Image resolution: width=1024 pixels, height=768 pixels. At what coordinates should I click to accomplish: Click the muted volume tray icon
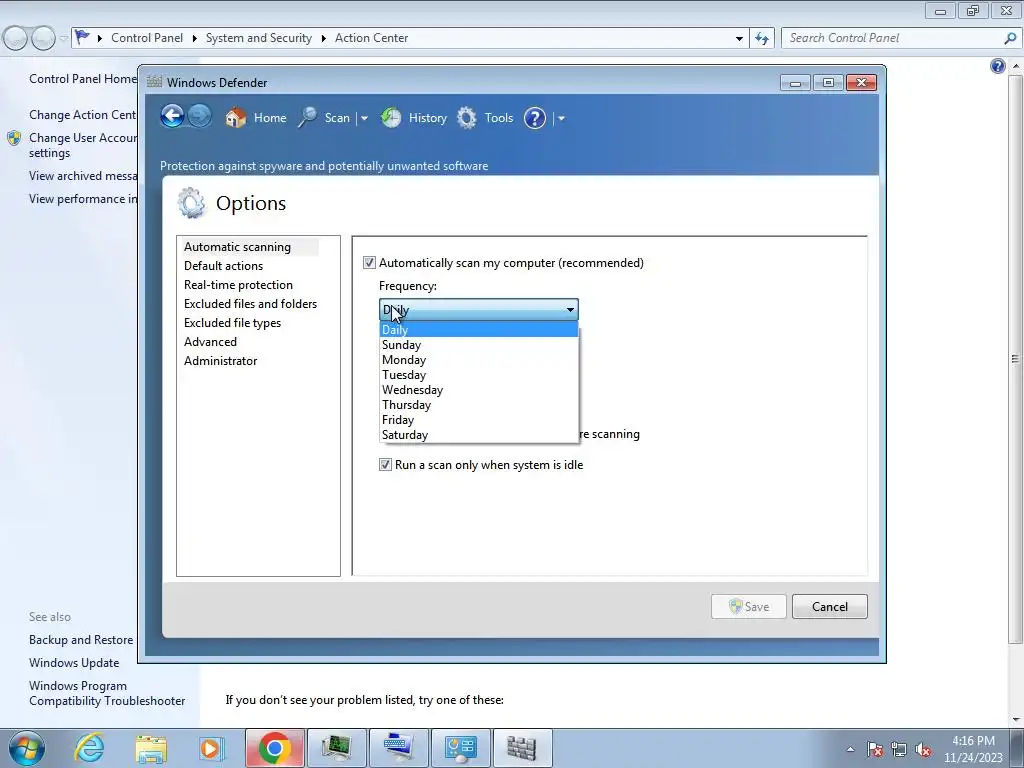point(923,749)
